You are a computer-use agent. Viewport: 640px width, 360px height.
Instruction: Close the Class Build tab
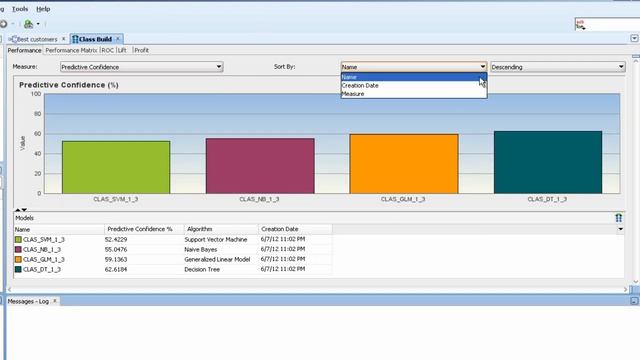[x=118, y=39]
